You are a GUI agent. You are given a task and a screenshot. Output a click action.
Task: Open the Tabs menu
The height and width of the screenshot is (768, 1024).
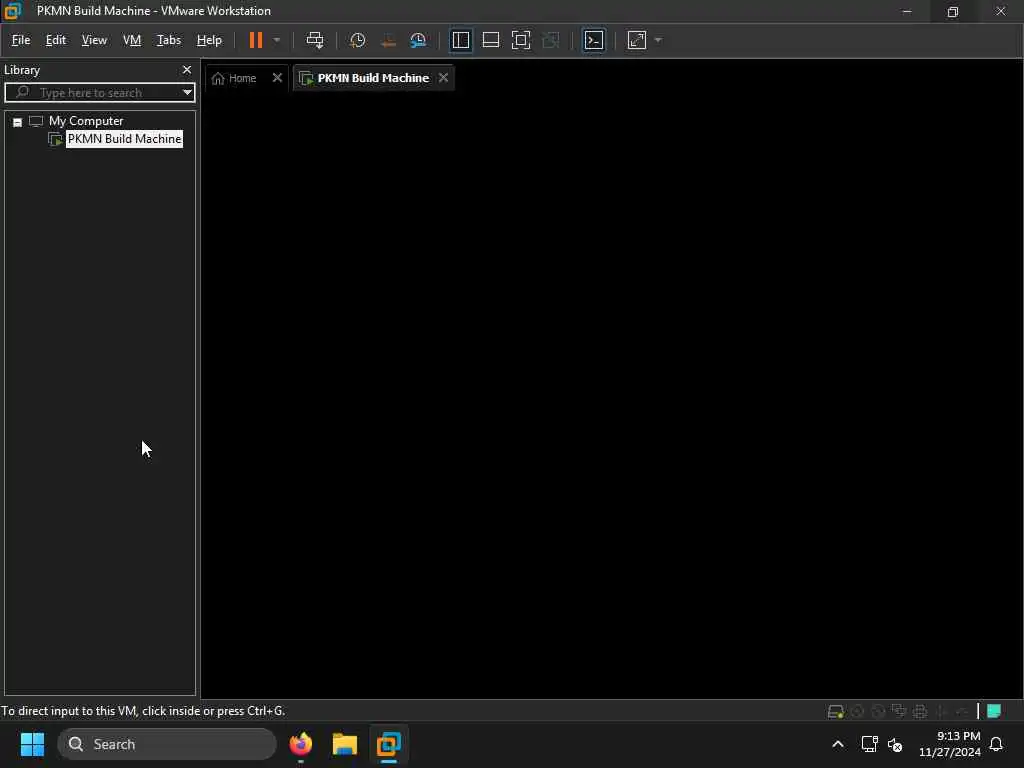click(x=168, y=40)
